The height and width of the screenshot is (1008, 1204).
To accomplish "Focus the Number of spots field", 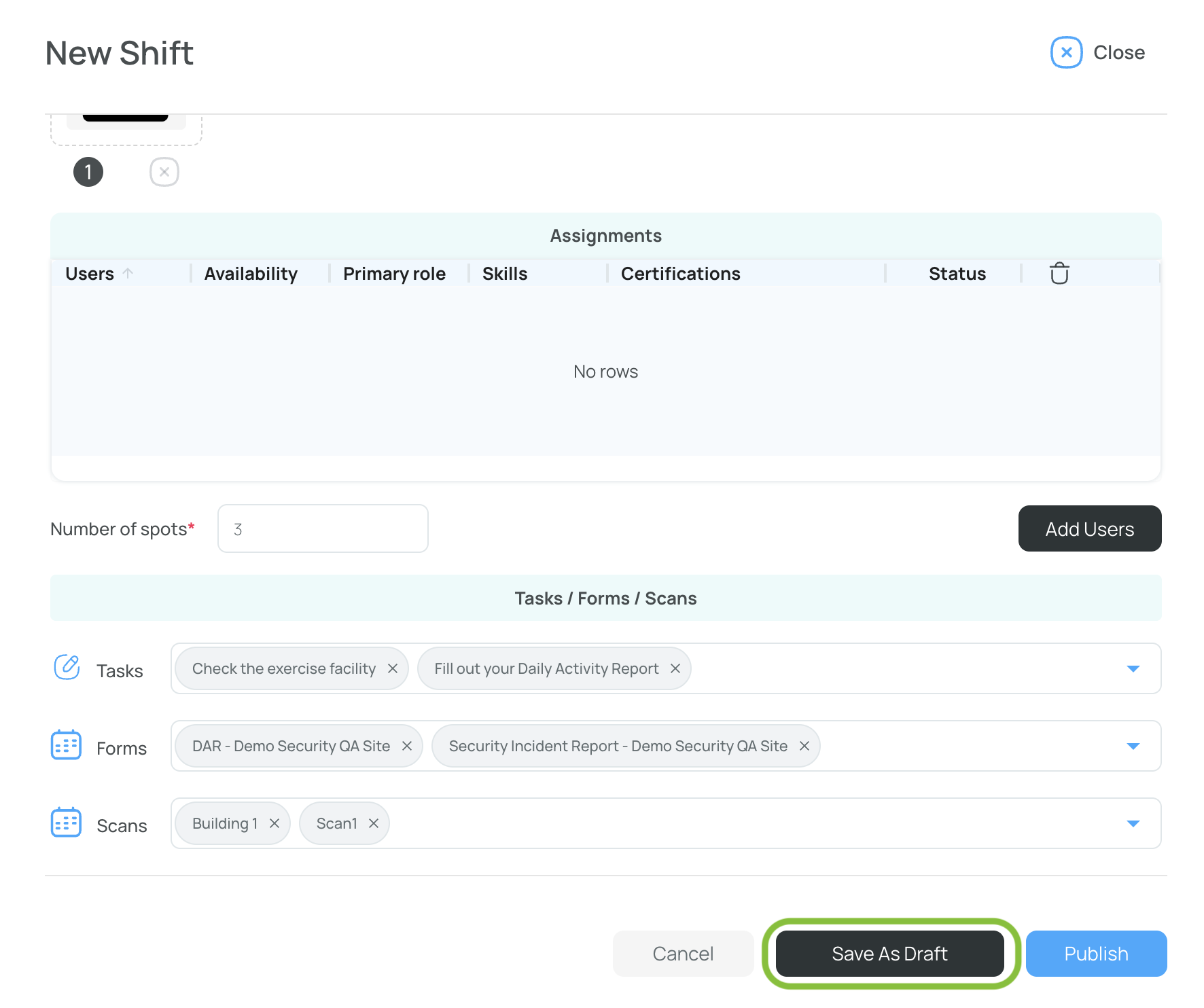I will coord(323,528).
